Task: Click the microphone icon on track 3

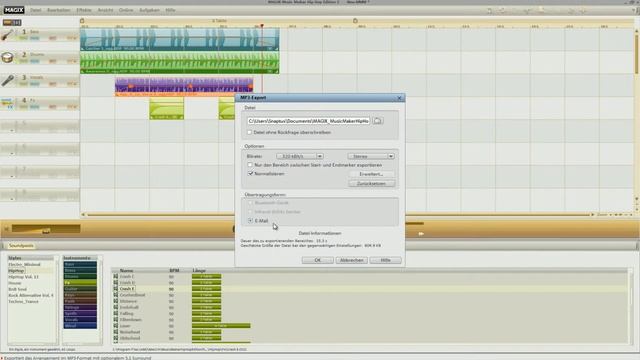Action: click(7, 80)
